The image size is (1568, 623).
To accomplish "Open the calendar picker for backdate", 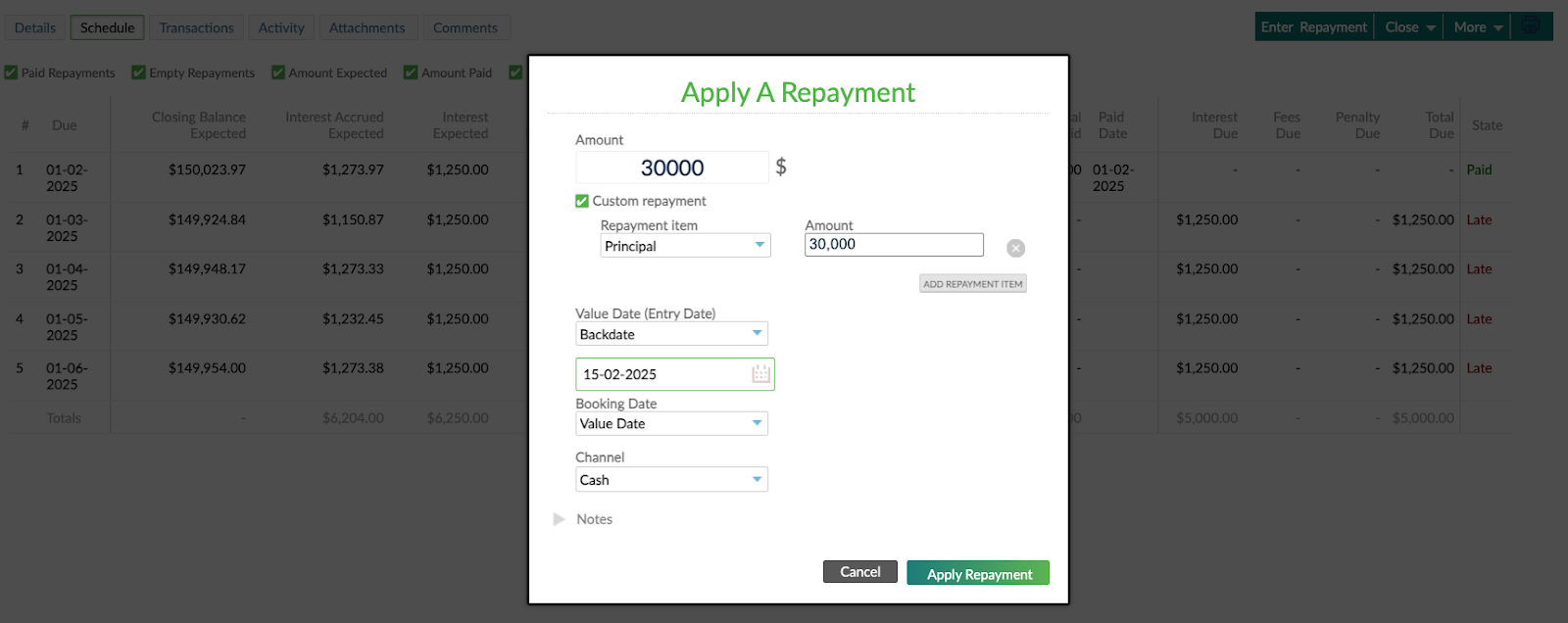I will coord(760,374).
